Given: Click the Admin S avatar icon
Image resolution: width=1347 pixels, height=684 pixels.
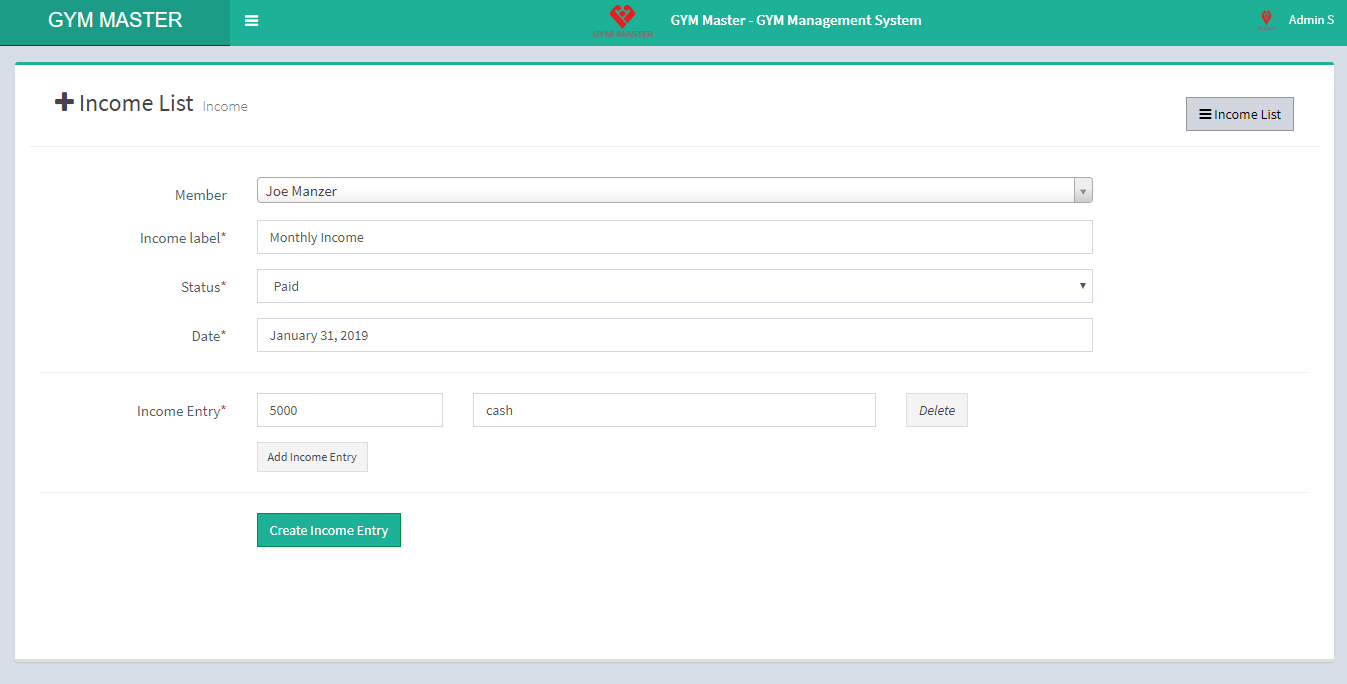Looking at the screenshot, I should 1266,20.
